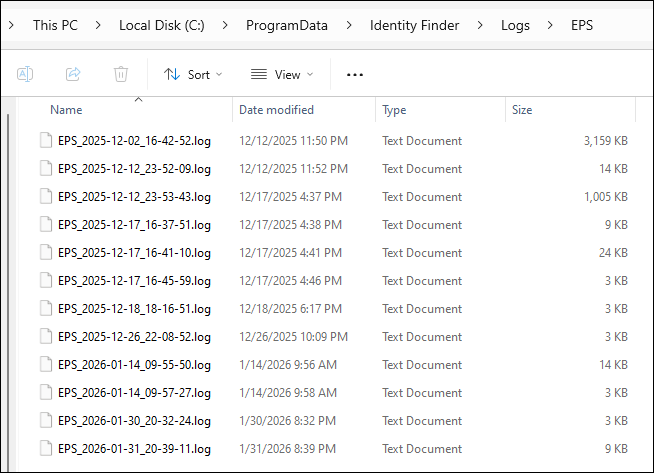Select file EPS_2025-12-12_23-52-09.log
The height and width of the screenshot is (473, 654).
click(134, 169)
